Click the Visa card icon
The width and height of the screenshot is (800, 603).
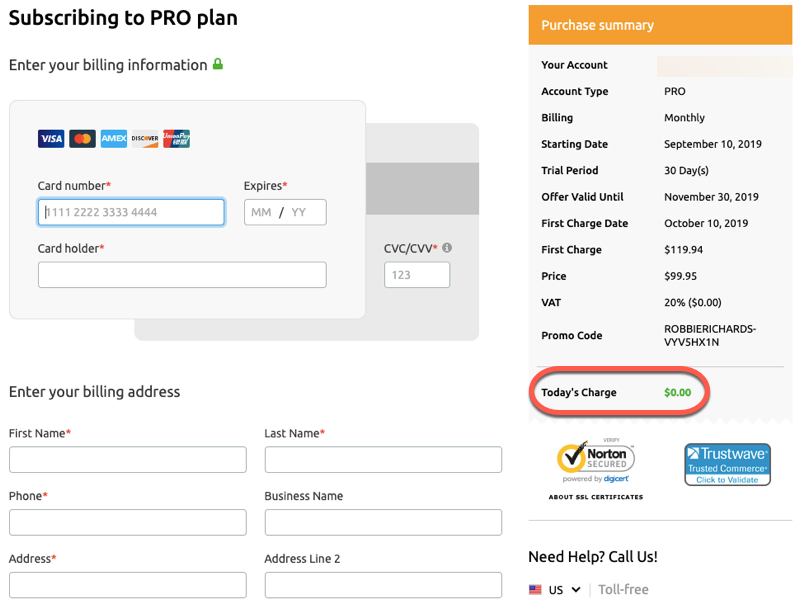51,139
